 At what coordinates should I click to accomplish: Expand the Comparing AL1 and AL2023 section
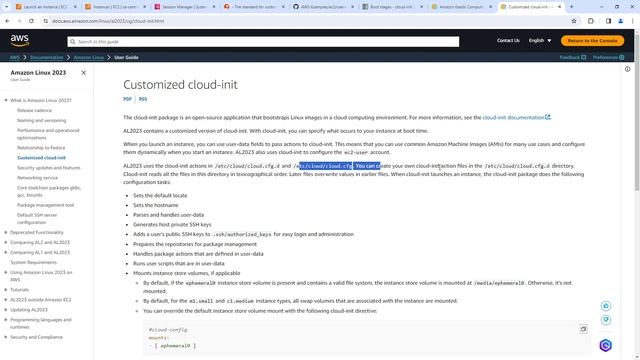coord(6,253)
